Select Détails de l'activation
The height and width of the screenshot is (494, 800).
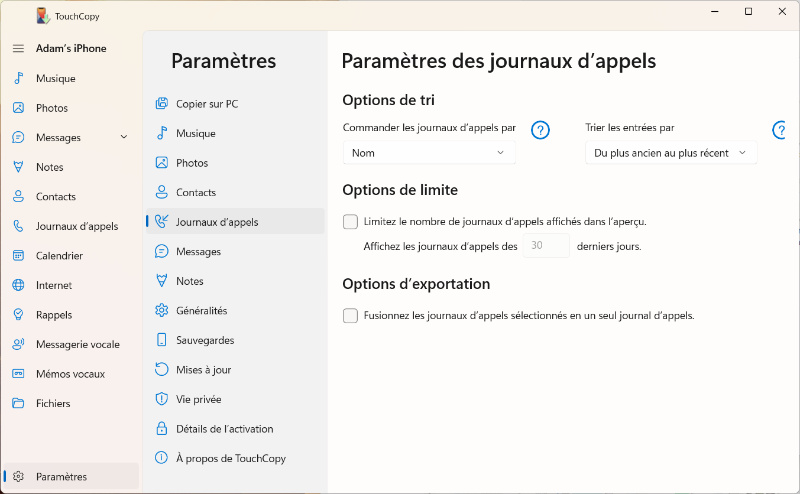pyautogui.click(x=225, y=429)
